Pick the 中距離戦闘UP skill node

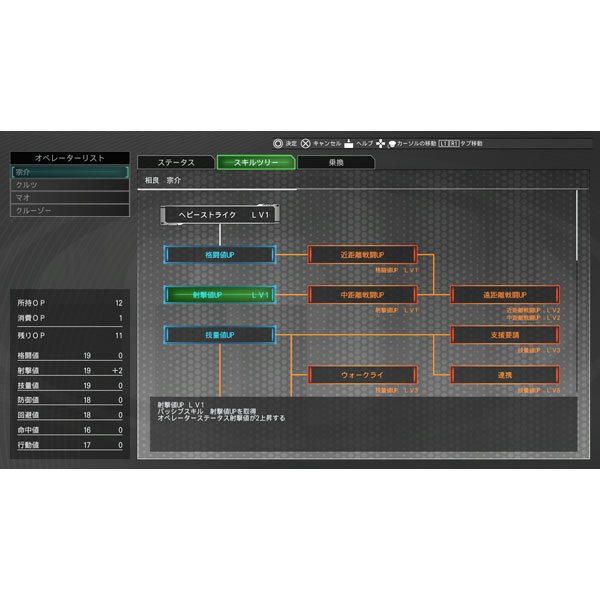pos(362,295)
